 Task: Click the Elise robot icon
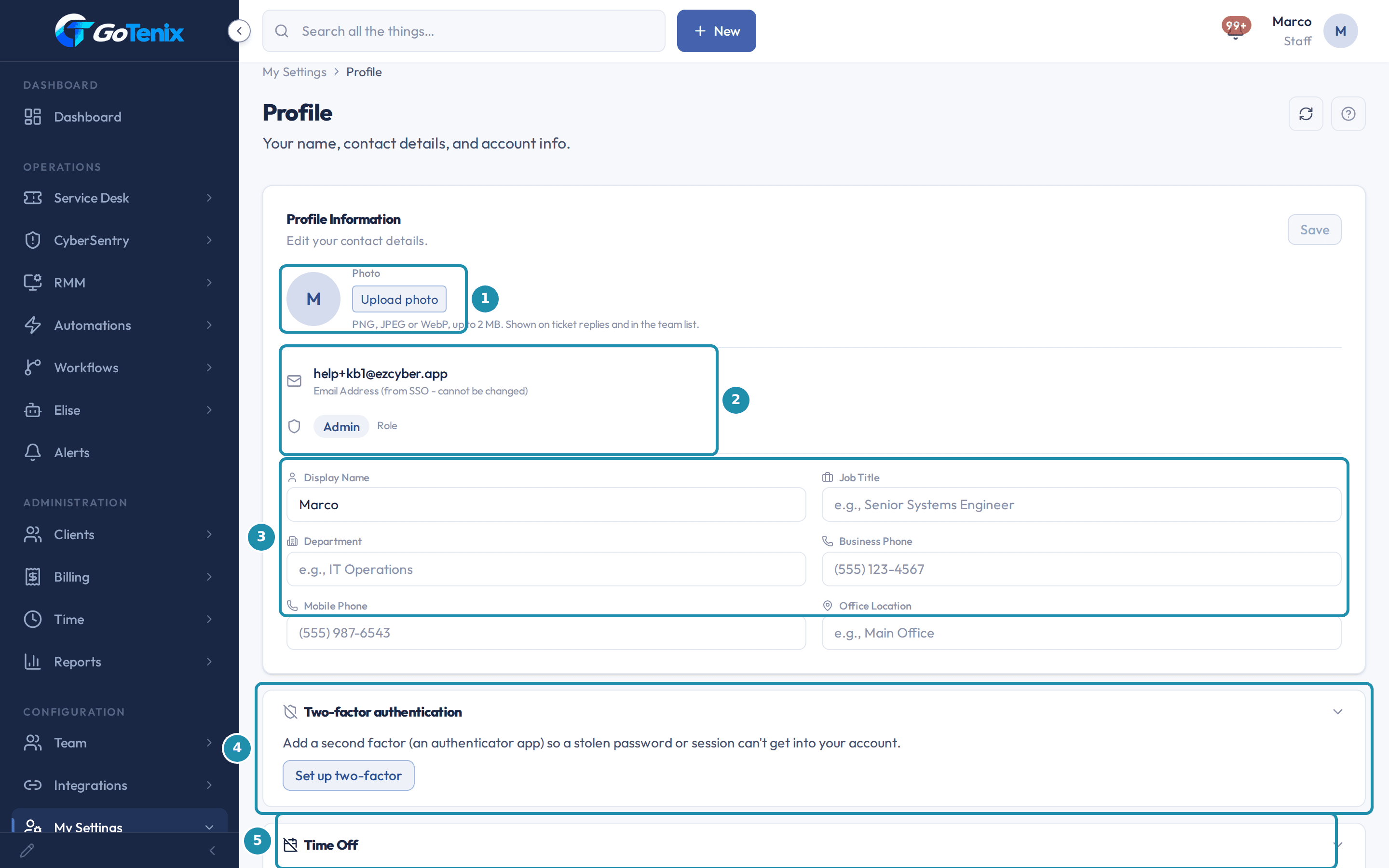point(33,410)
